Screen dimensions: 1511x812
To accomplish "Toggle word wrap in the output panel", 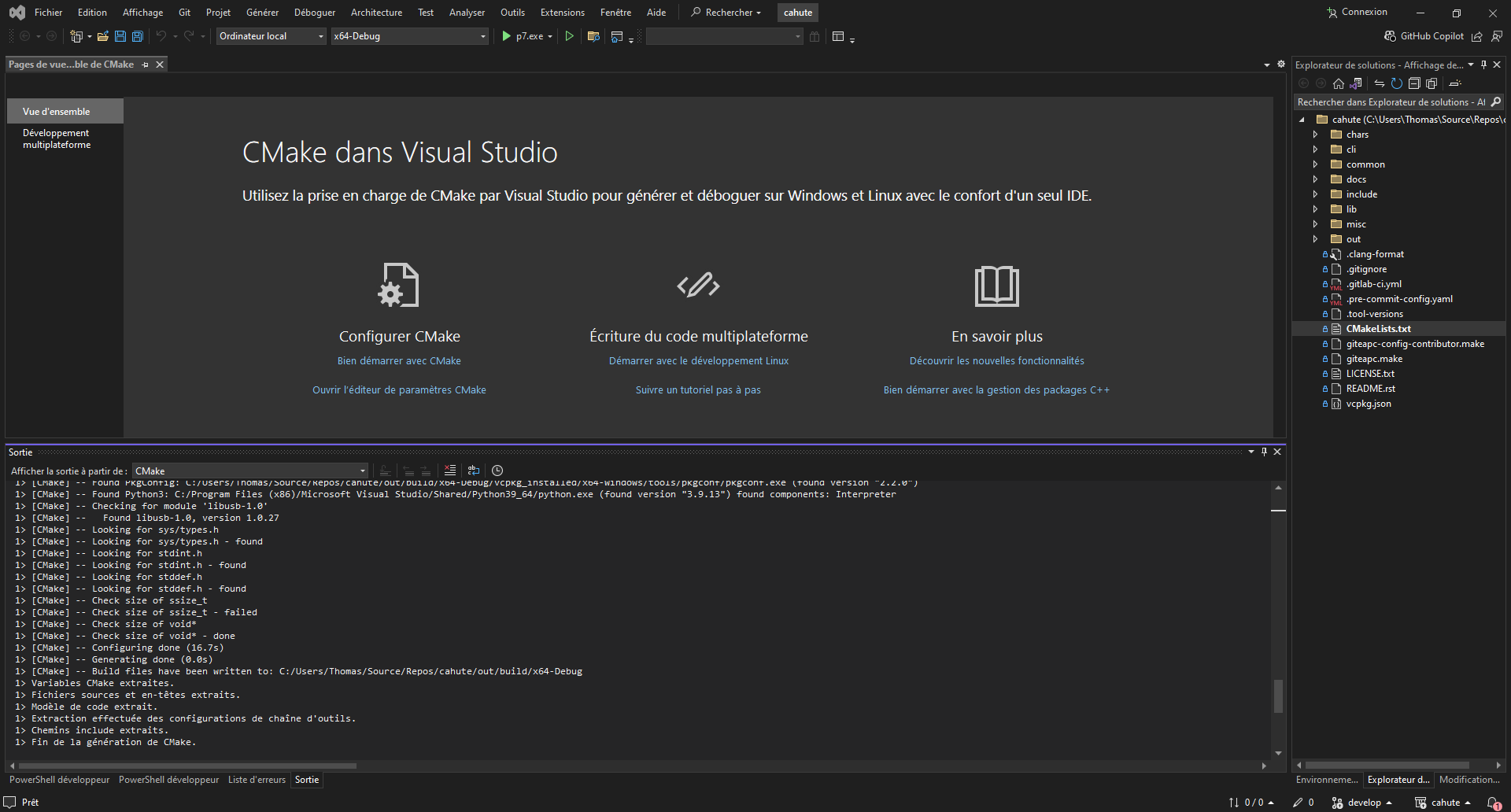I will pos(474,471).
